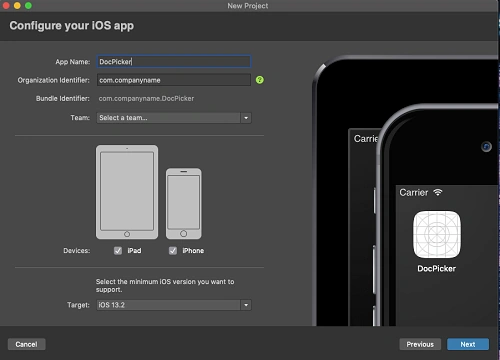The width and height of the screenshot is (500, 360).
Task: Click the Configure your iOS app heading
Action: (72, 26)
